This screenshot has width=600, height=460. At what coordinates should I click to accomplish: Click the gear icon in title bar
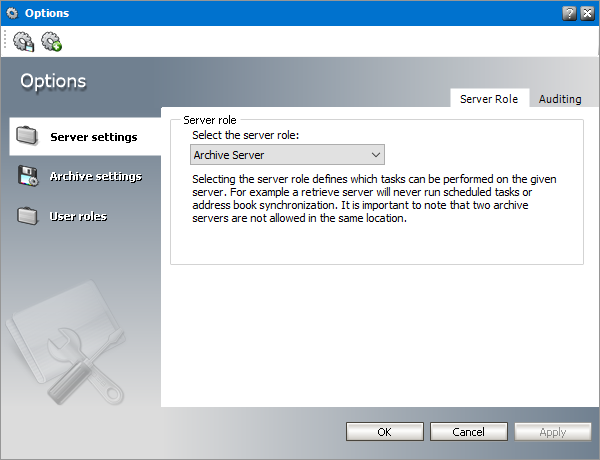coord(12,13)
